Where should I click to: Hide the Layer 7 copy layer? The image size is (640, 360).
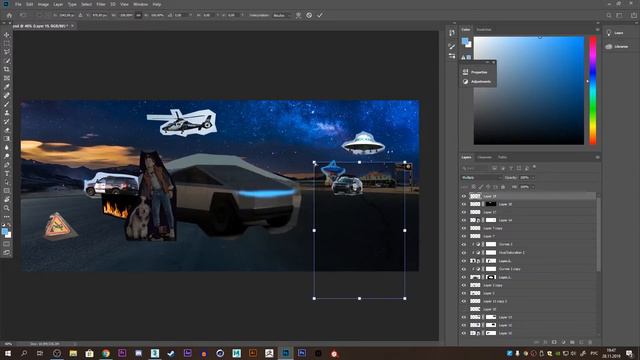coord(464,228)
